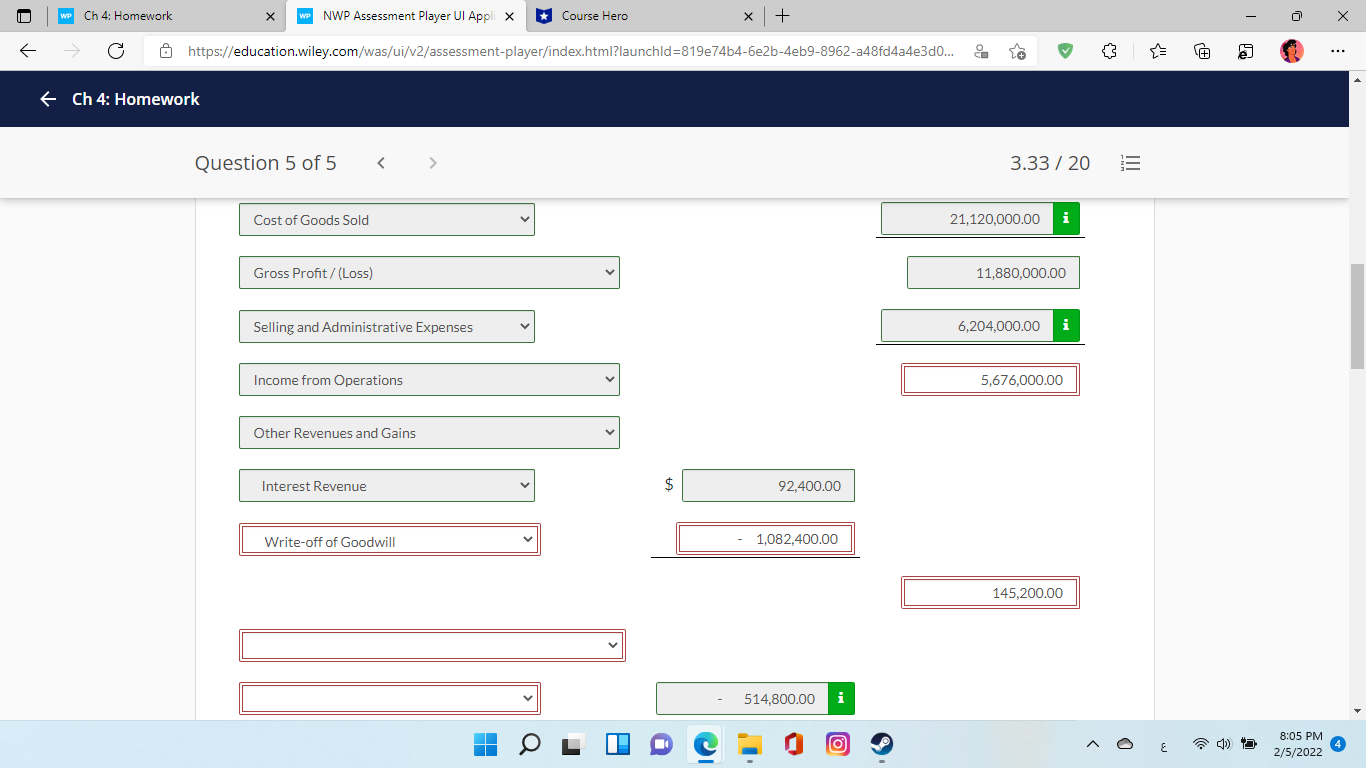Open Selling and Administrative Expenses dropdown
Screen dimensions: 1366x768
tap(387, 327)
